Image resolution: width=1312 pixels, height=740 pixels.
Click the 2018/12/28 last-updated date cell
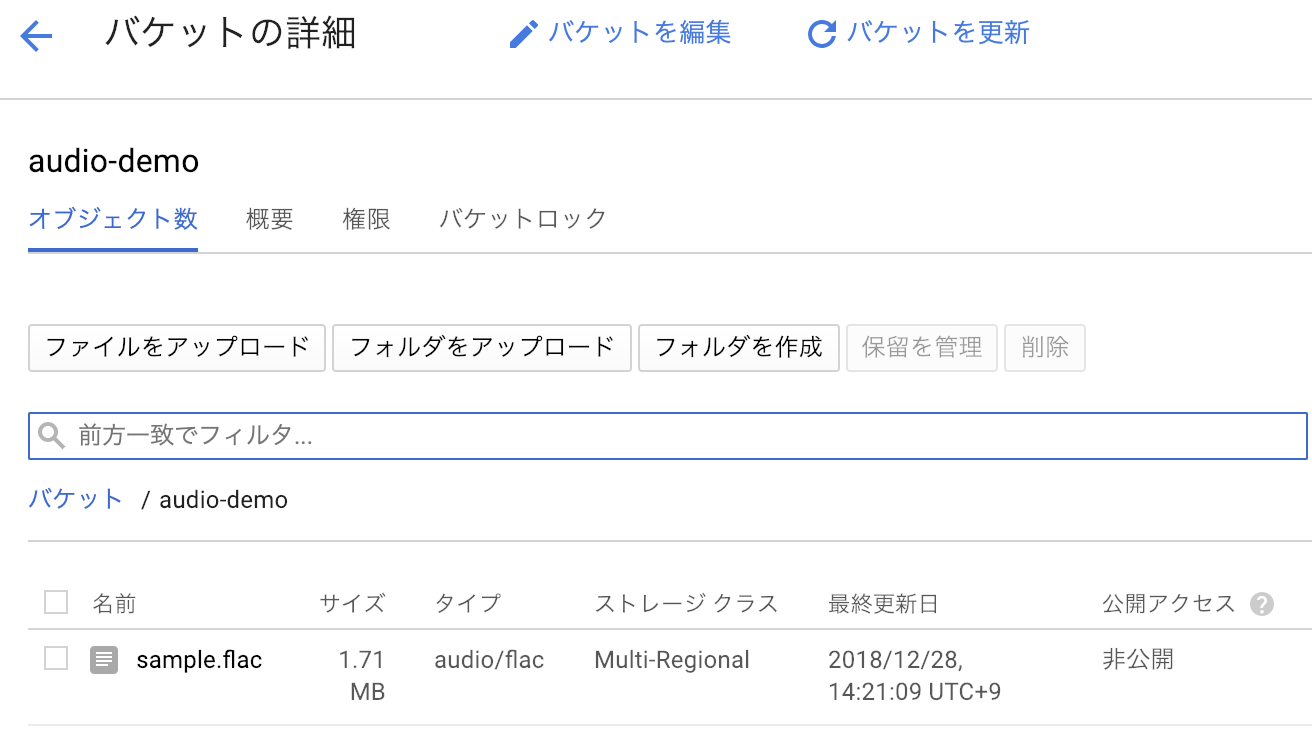click(x=915, y=675)
